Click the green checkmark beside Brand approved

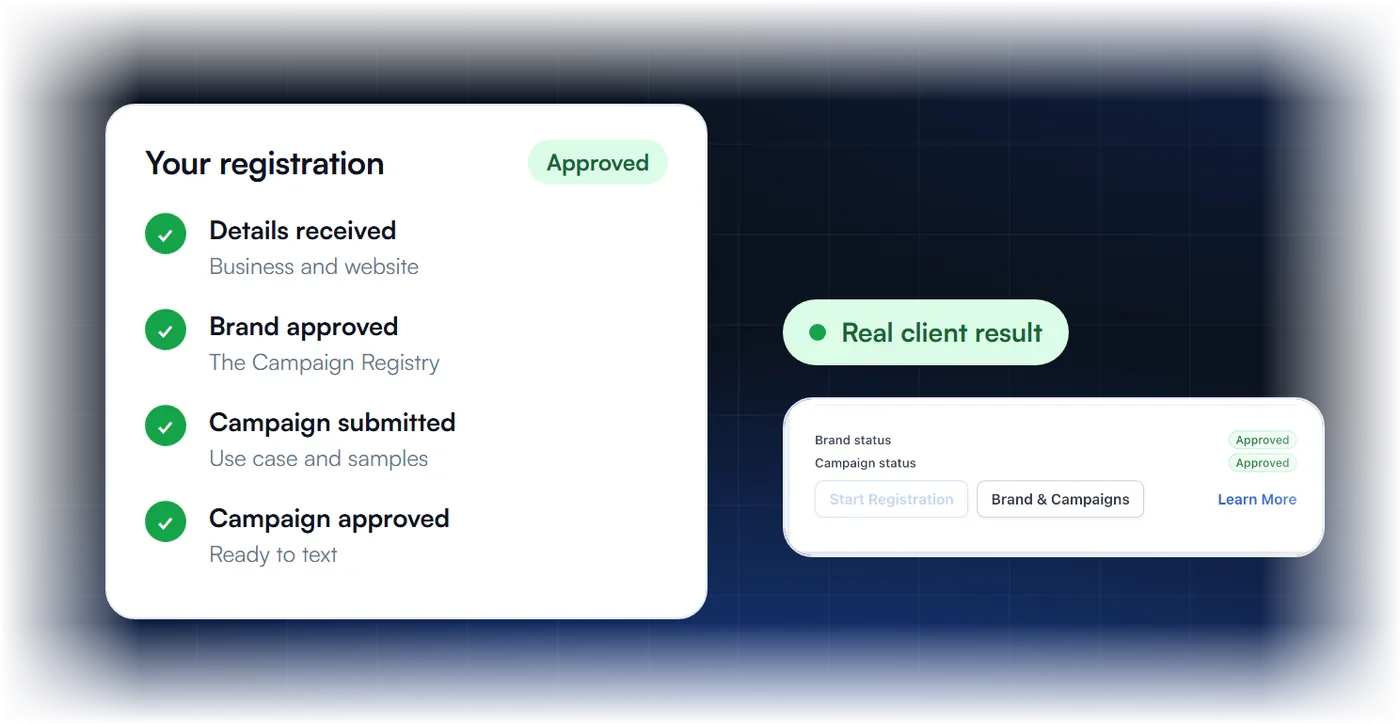tap(165, 330)
